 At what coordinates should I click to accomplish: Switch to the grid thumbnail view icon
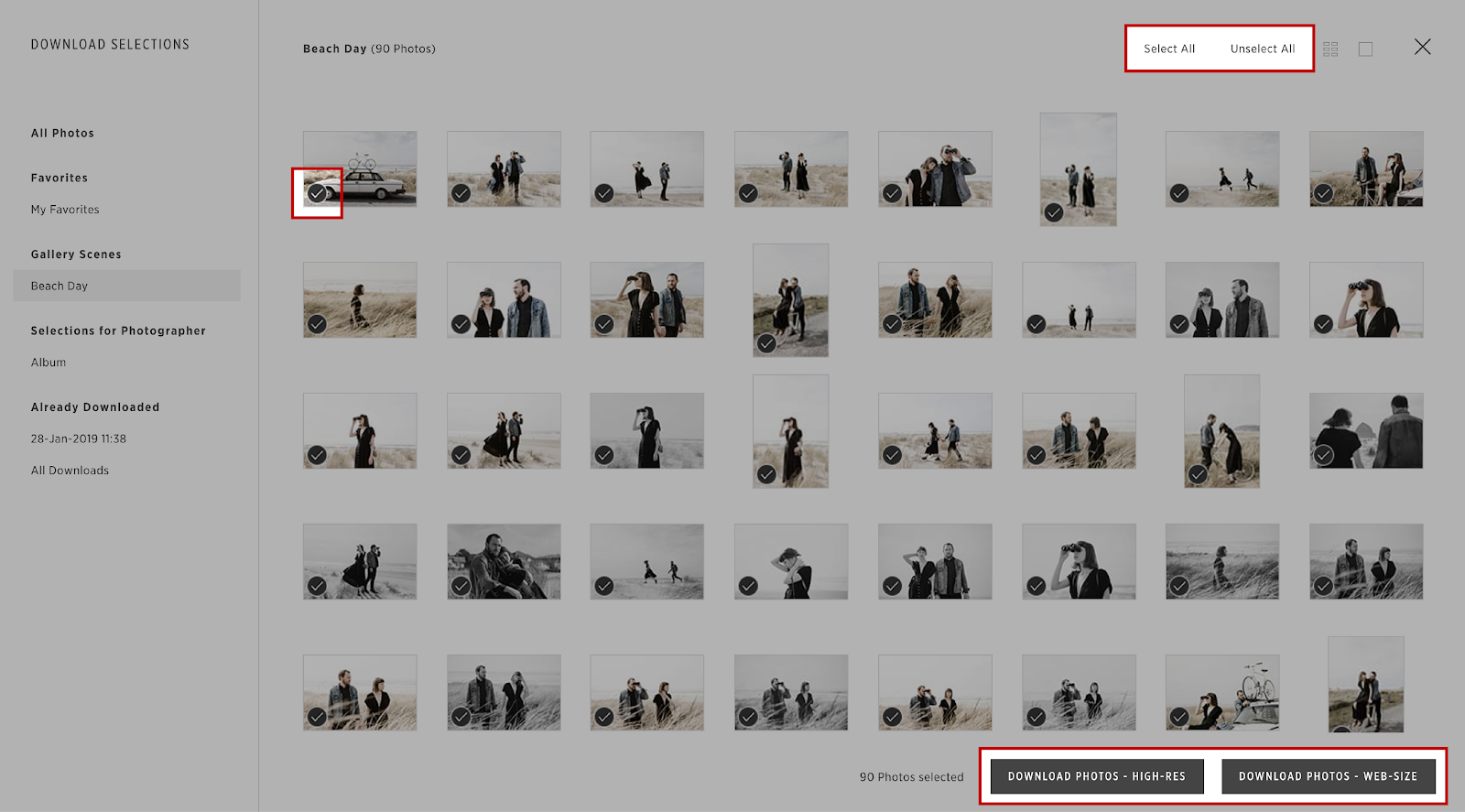1330,49
